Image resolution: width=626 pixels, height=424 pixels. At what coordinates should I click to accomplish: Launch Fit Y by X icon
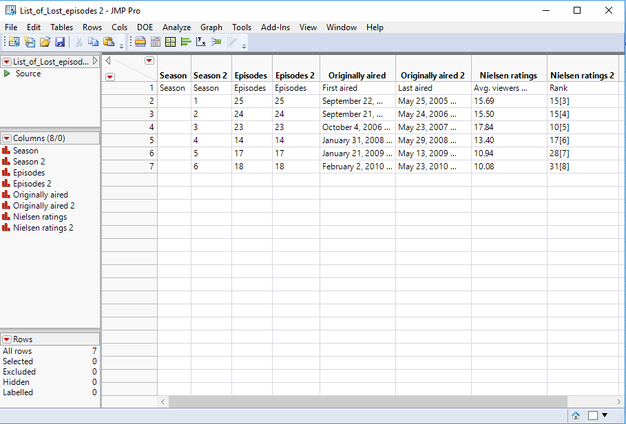201,42
